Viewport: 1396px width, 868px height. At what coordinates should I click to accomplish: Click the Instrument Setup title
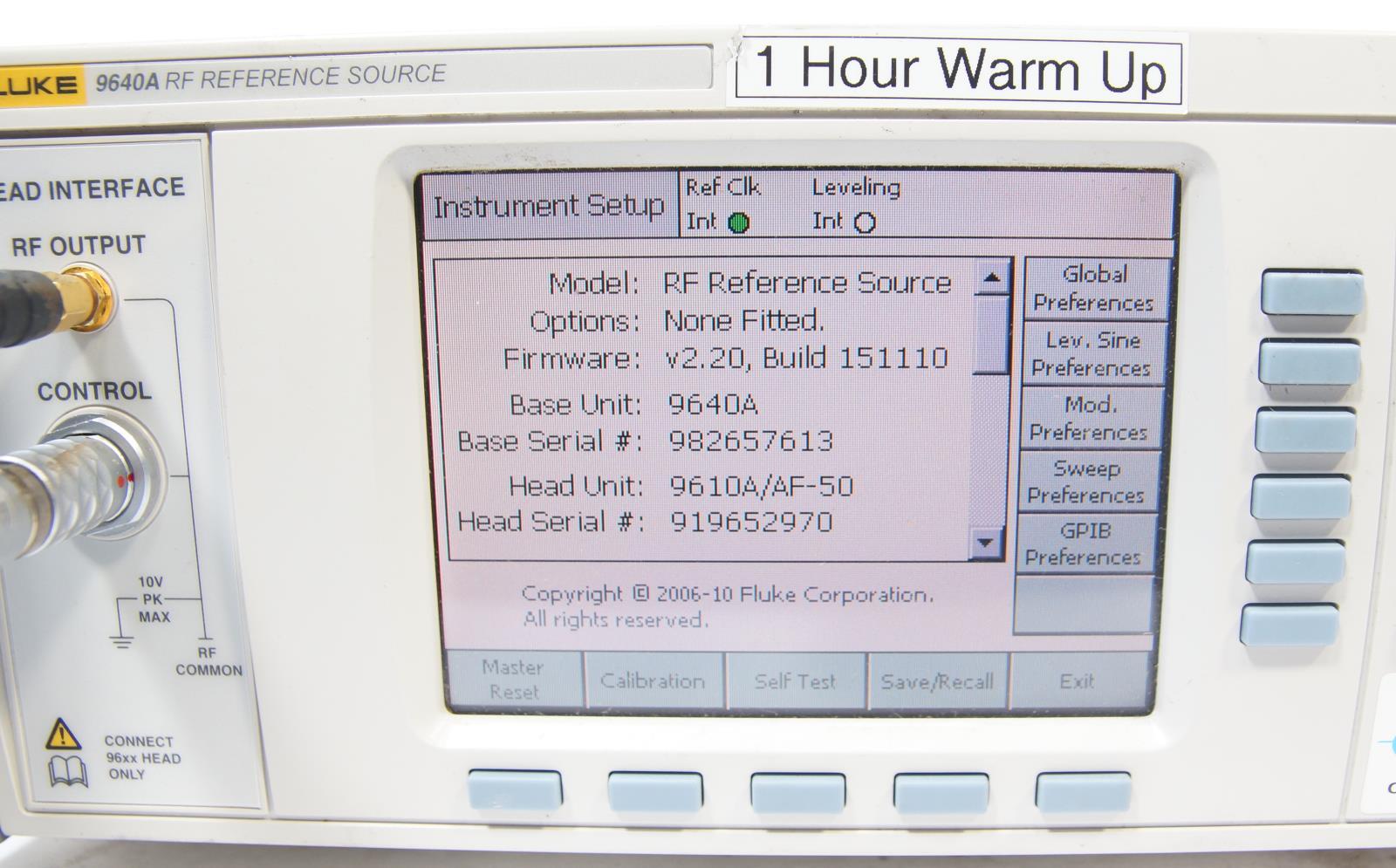pos(549,206)
